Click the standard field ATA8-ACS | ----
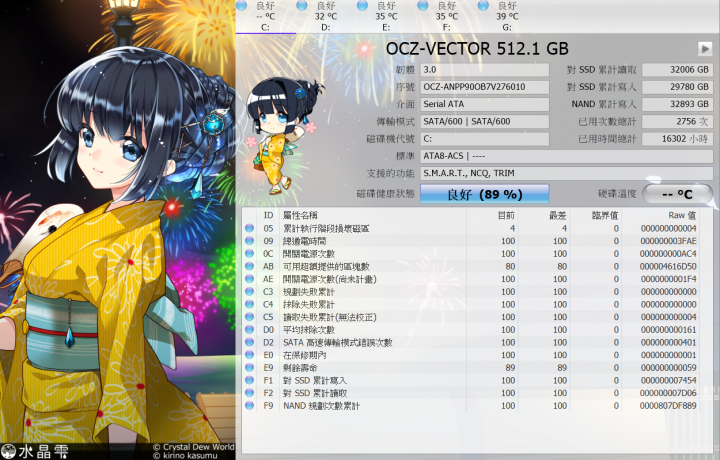This screenshot has width=720, height=460. point(567,156)
